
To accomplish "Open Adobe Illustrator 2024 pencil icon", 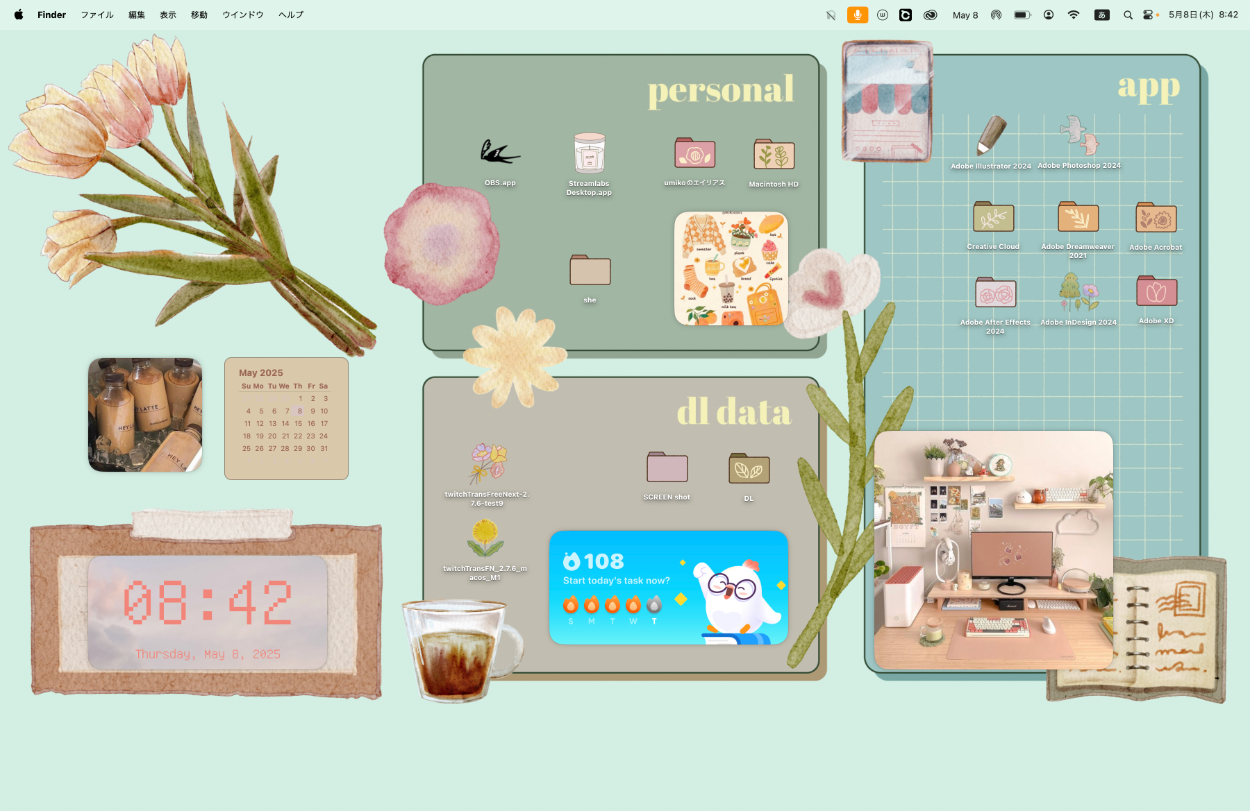I will click(x=991, y=135).
